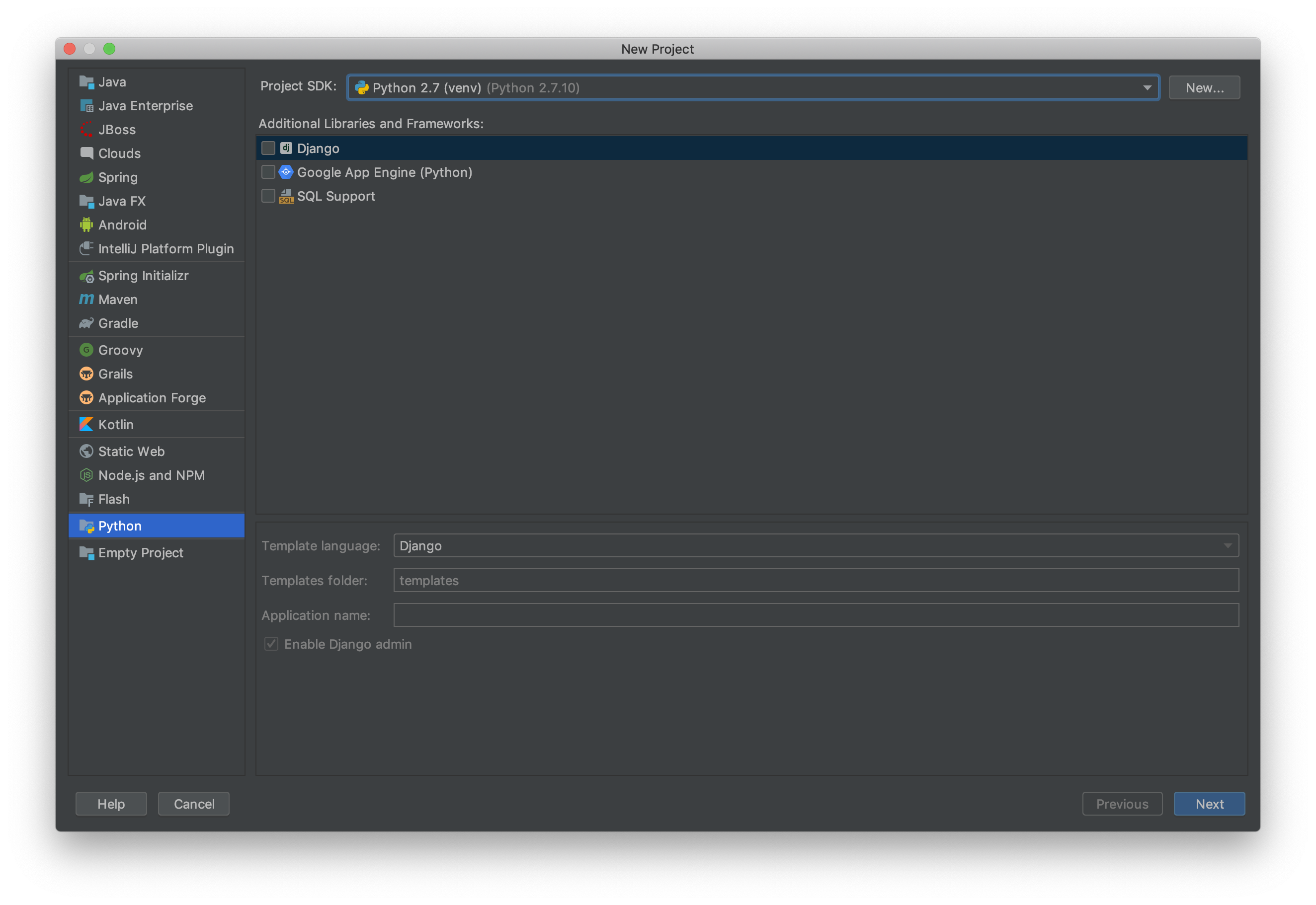This screenshot has width=1316, height=905.
Task: Open the Template language dropdown
Action: click(816, 545)
